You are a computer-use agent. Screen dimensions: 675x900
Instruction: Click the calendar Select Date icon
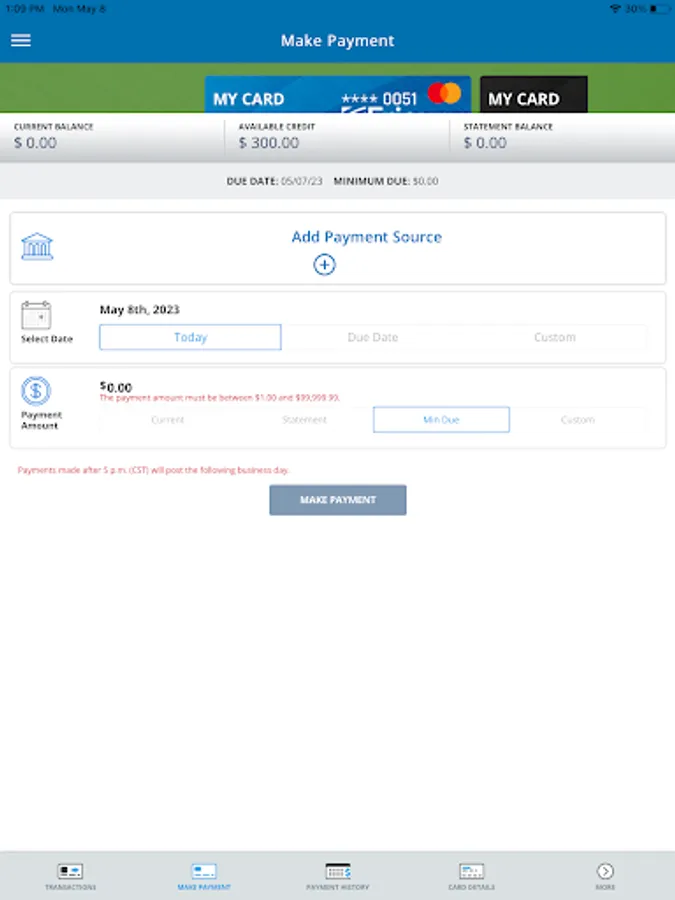(36, 315)
